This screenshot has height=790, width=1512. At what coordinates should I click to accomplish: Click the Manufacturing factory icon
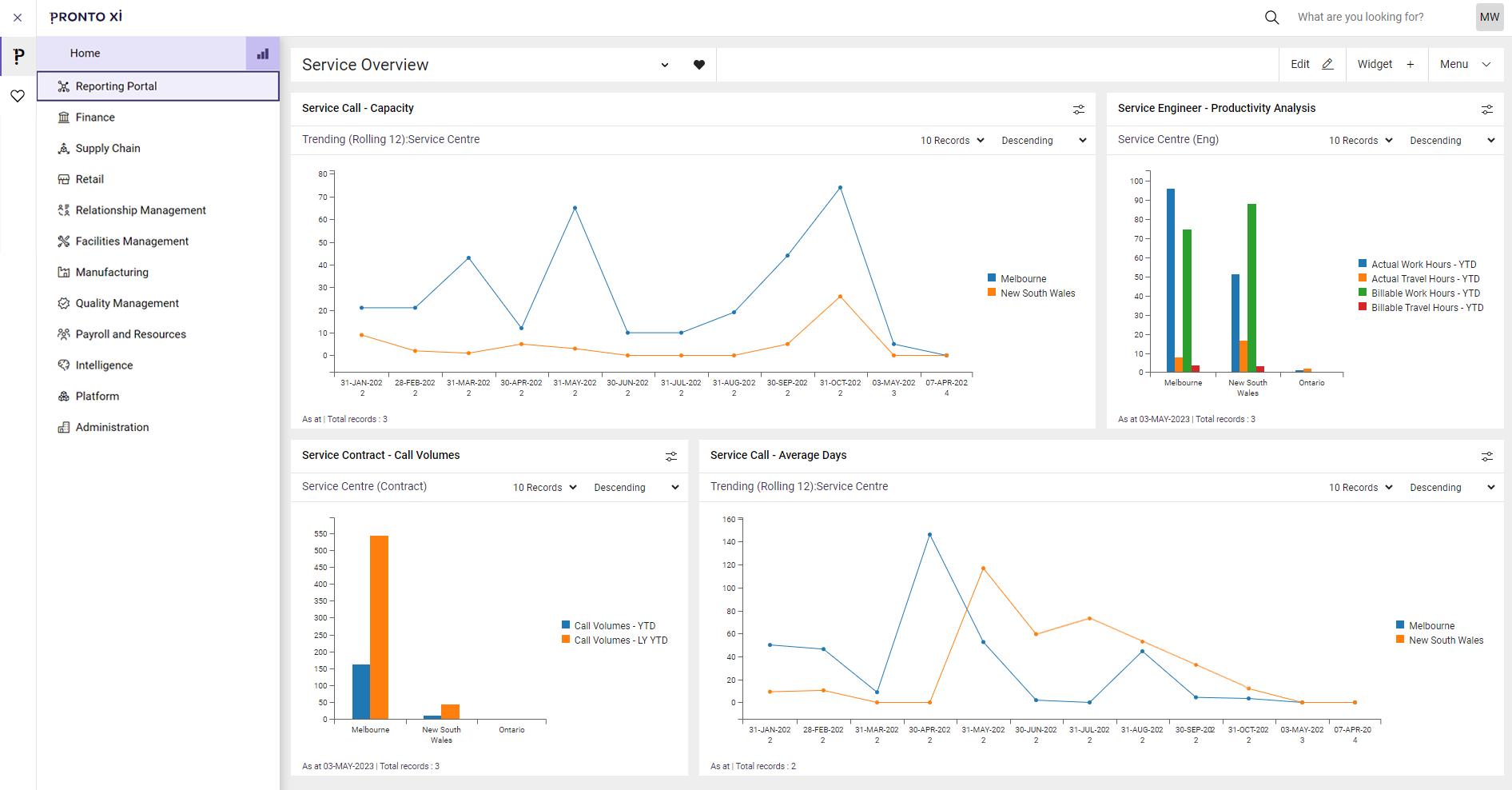coord(64,273)
